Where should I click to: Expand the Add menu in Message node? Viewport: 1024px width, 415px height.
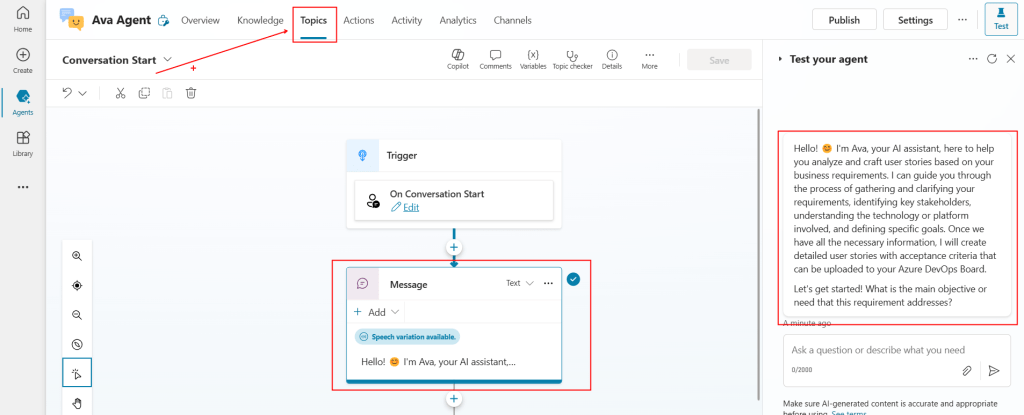tap(376, 312)
